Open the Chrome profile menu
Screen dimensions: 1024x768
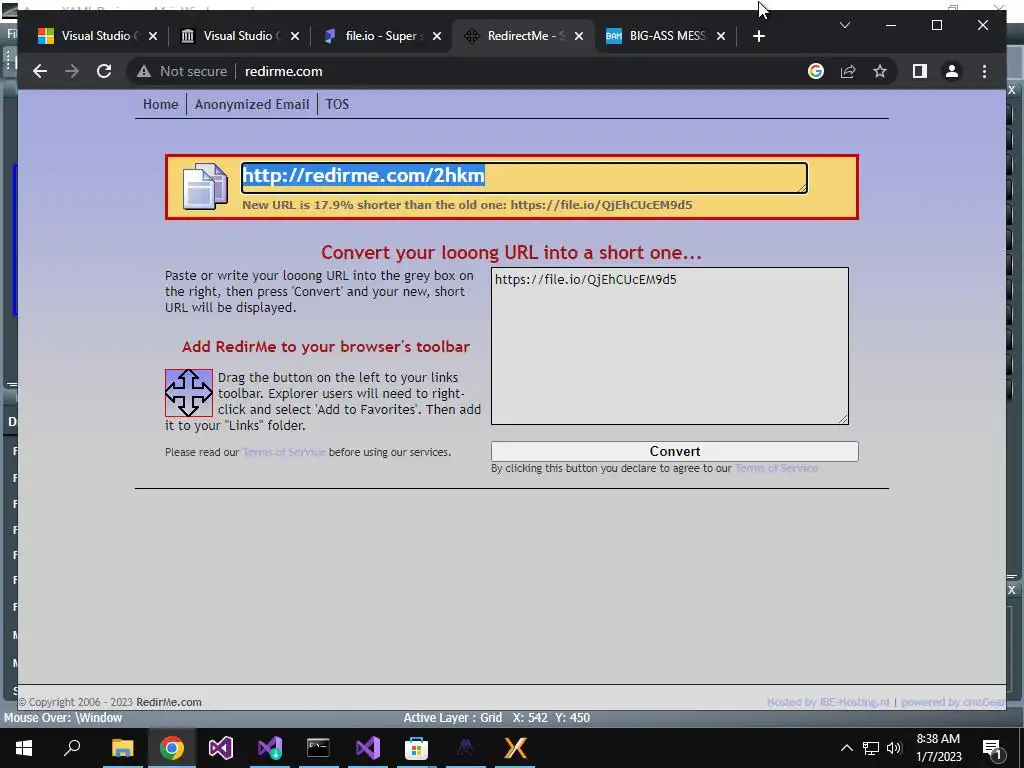pyautogui.click(x=952, y=71)
